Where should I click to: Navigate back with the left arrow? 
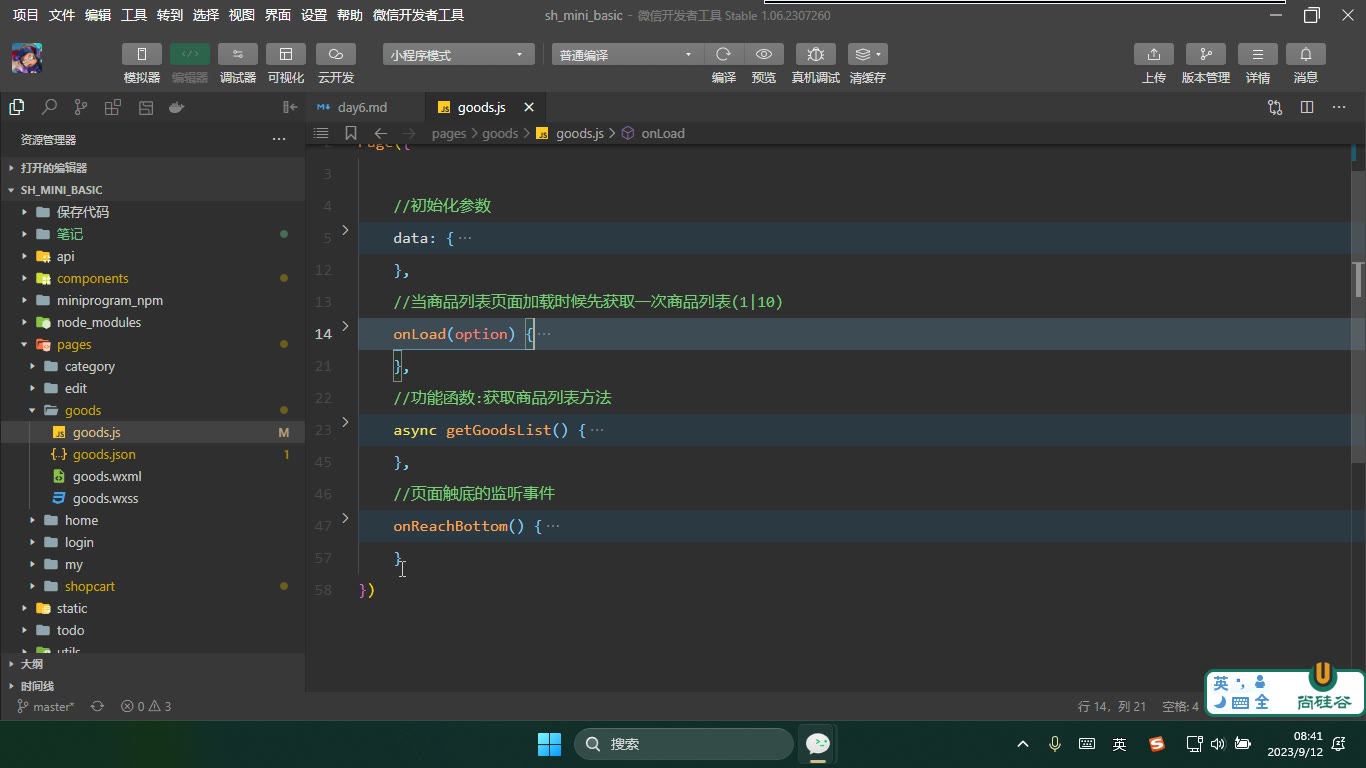click(380, 133)
